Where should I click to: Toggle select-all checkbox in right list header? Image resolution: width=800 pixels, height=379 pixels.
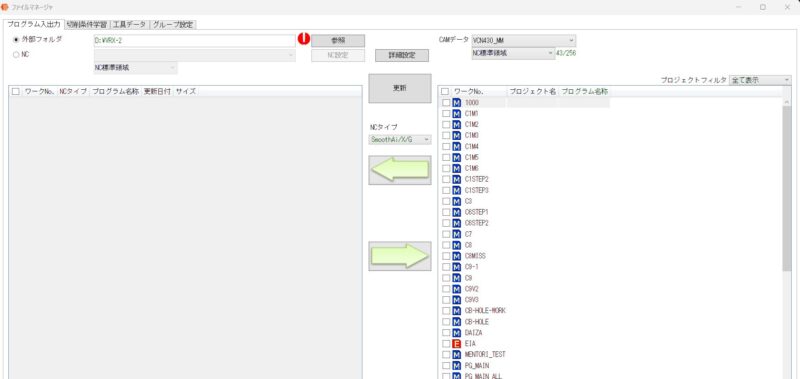(x=445, y=91)
